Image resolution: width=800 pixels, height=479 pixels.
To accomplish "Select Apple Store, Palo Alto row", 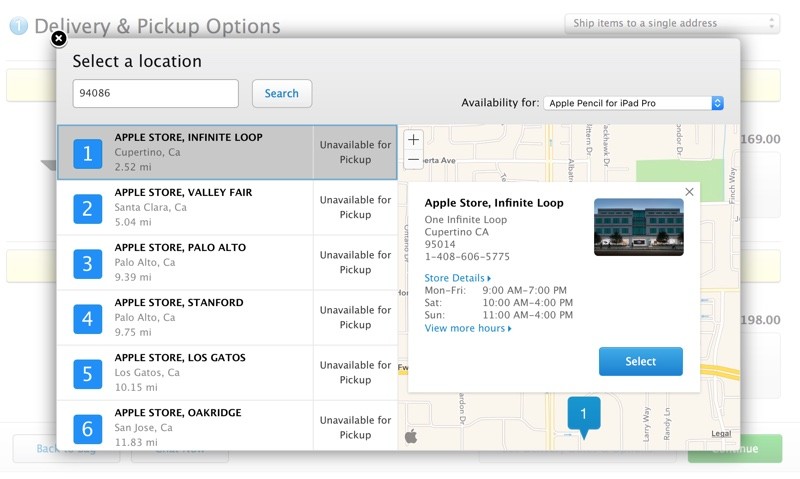I will [x=227, y=262].
